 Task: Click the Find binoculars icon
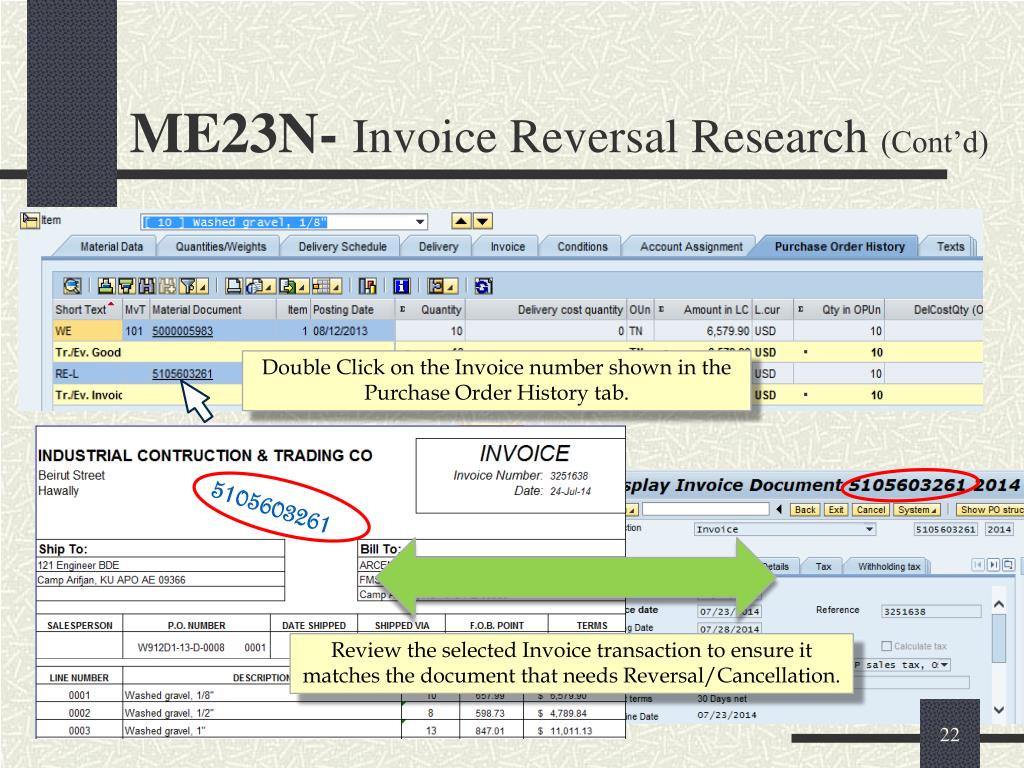tap(147, 285)
